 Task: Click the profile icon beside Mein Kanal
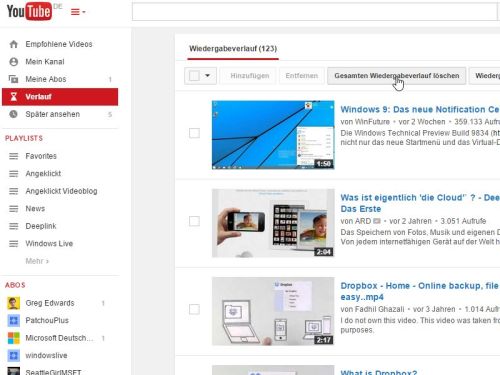(13, 62)
